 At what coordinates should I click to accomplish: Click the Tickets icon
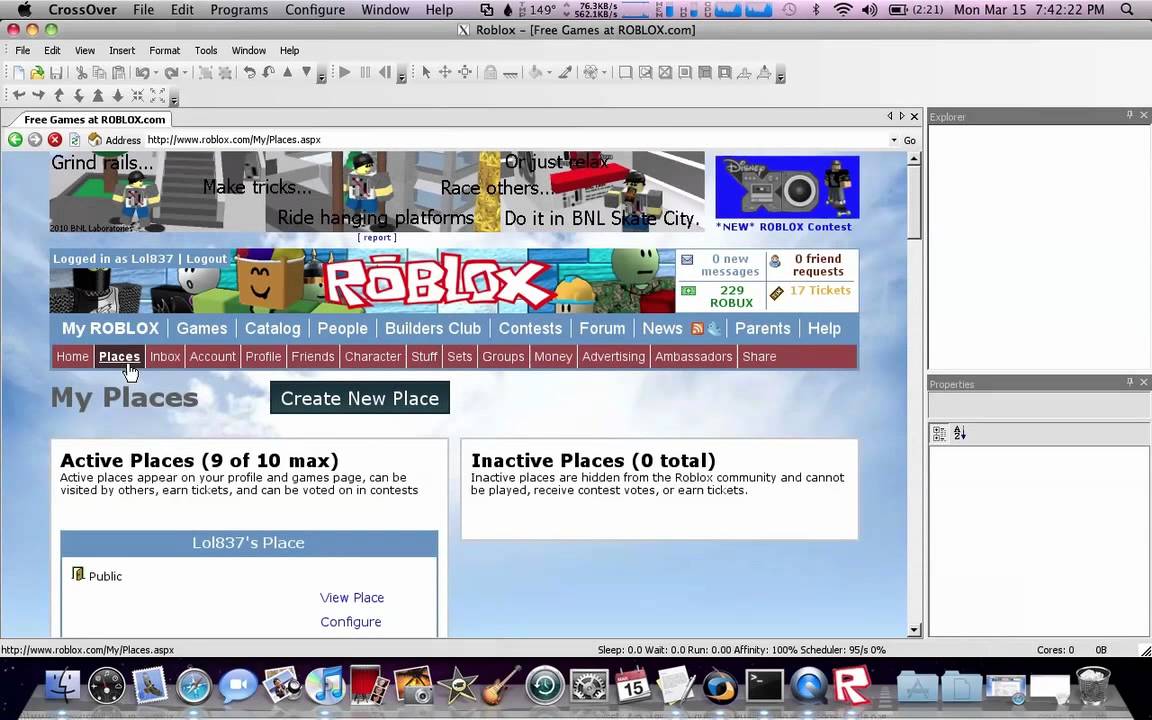[777, 293]
